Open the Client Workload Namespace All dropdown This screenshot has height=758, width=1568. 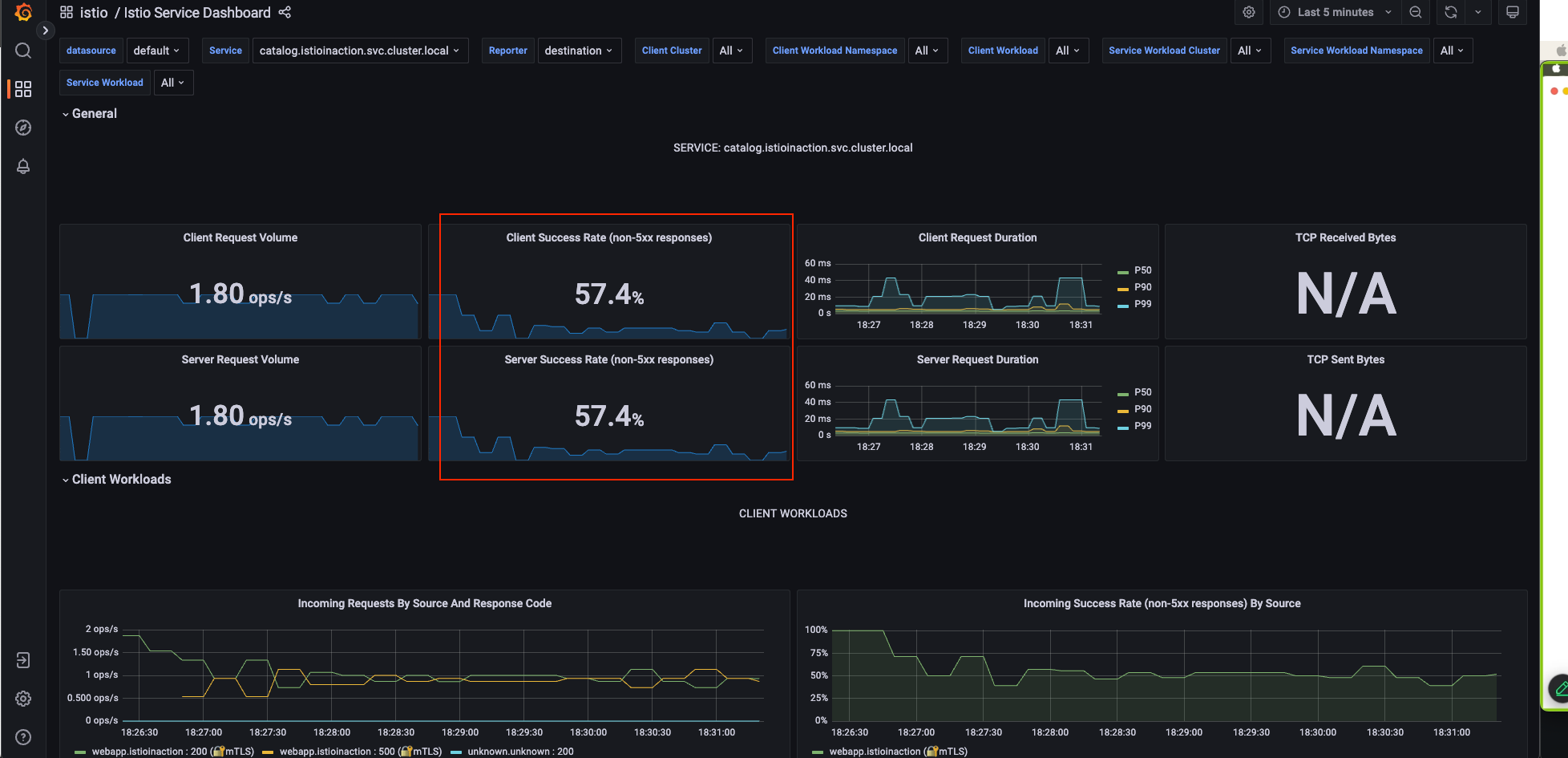(x=927, y=51)
